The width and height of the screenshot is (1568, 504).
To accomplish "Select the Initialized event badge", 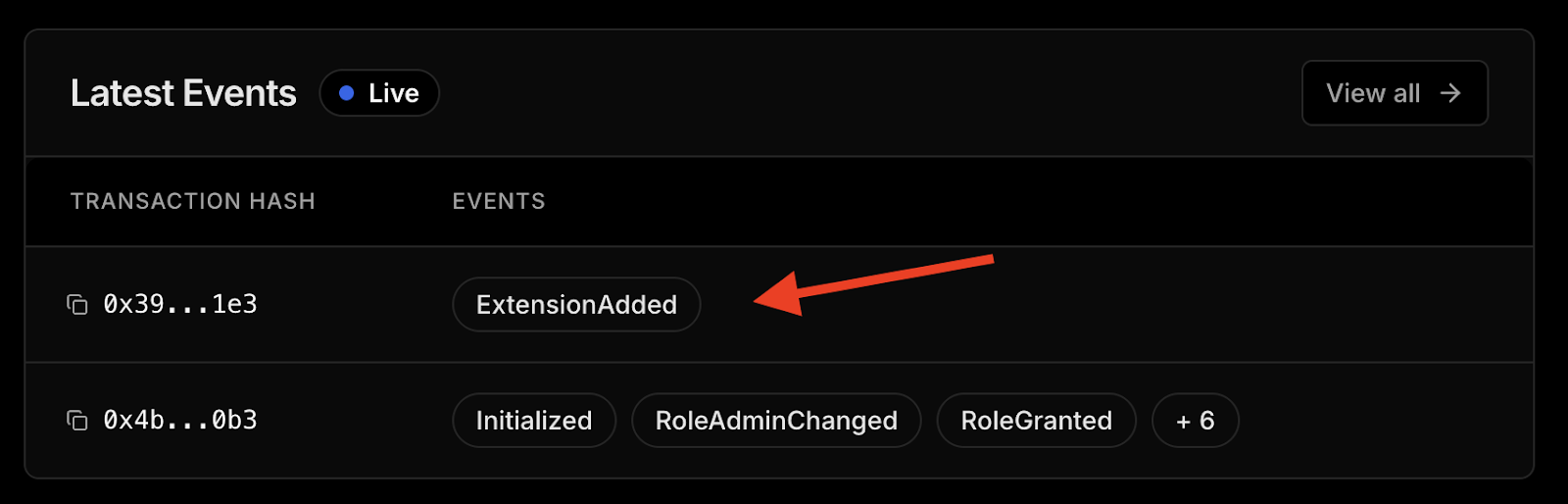I will coord(534,421).
